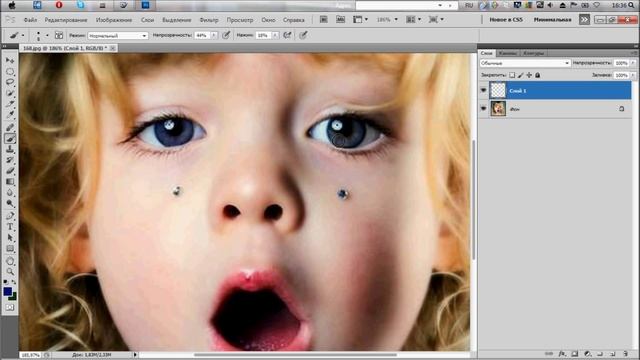Open tool preset picker arrow
Screen dimensions: 640x360
pos(23,36)
